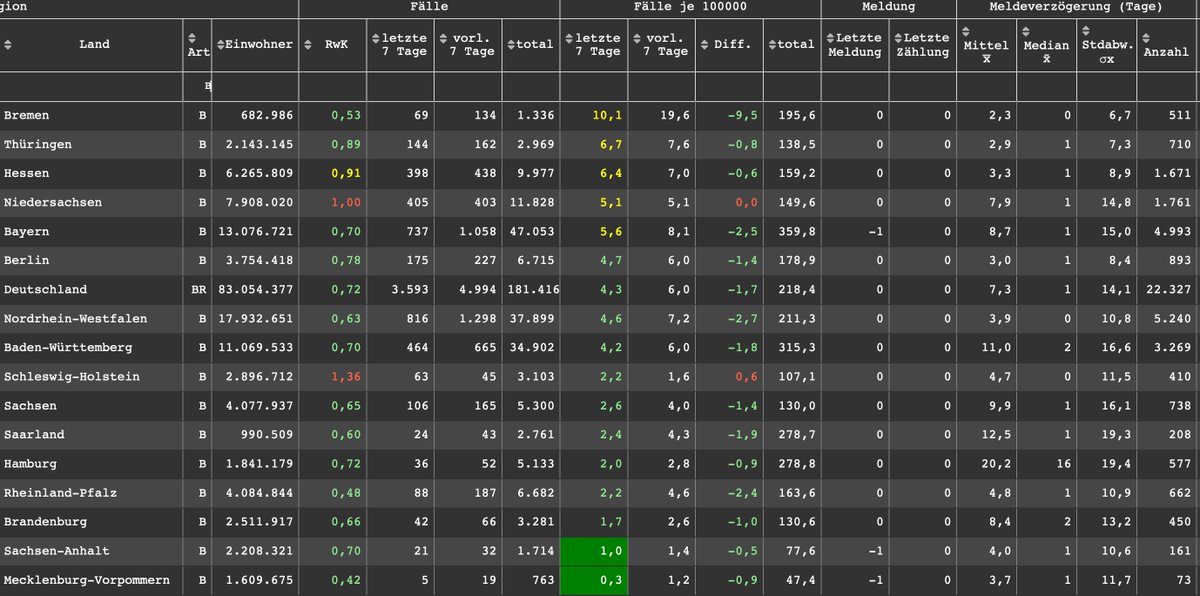The height and width of the screenshot is (596, 1200).
Task: Select the Bremen row name
Action: point(26,116)
